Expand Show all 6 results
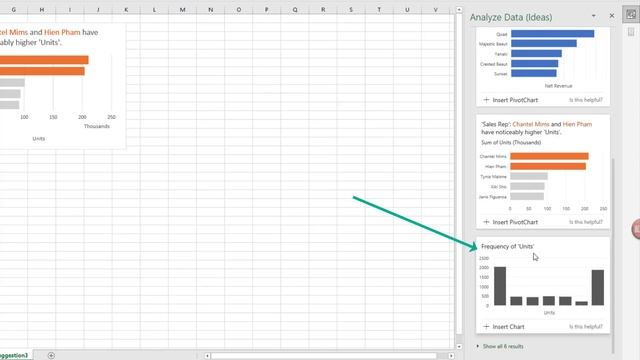The width and height of the screenshot is (640, 360). click(x=500, y=346)
